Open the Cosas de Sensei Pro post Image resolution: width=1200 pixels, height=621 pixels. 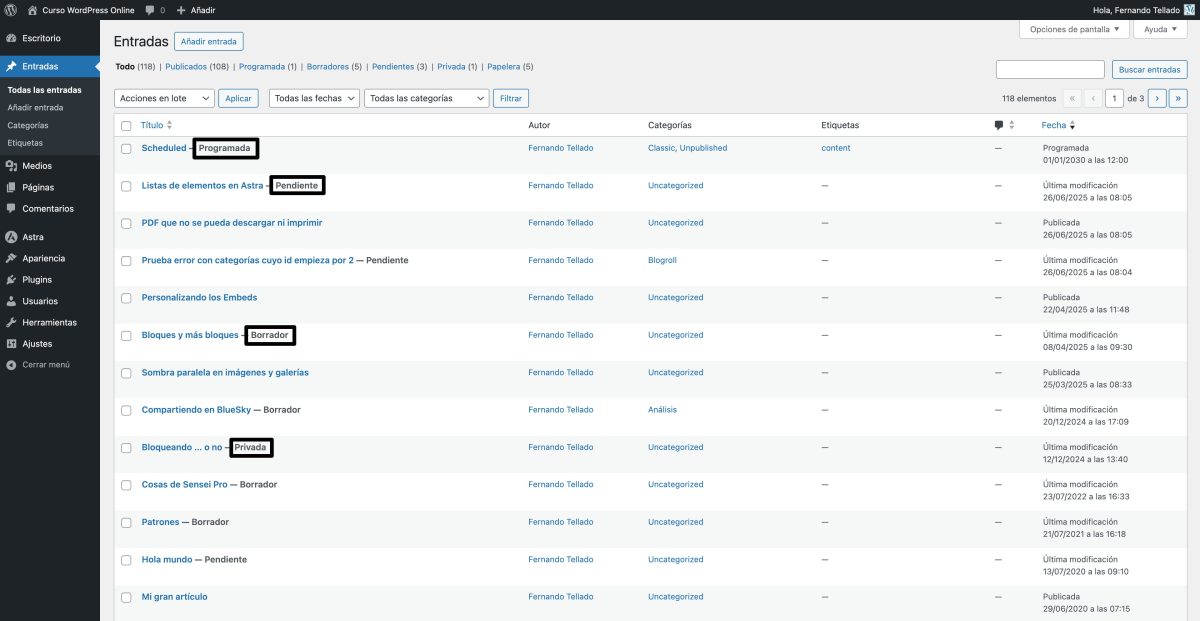click(x=185, y=484)
